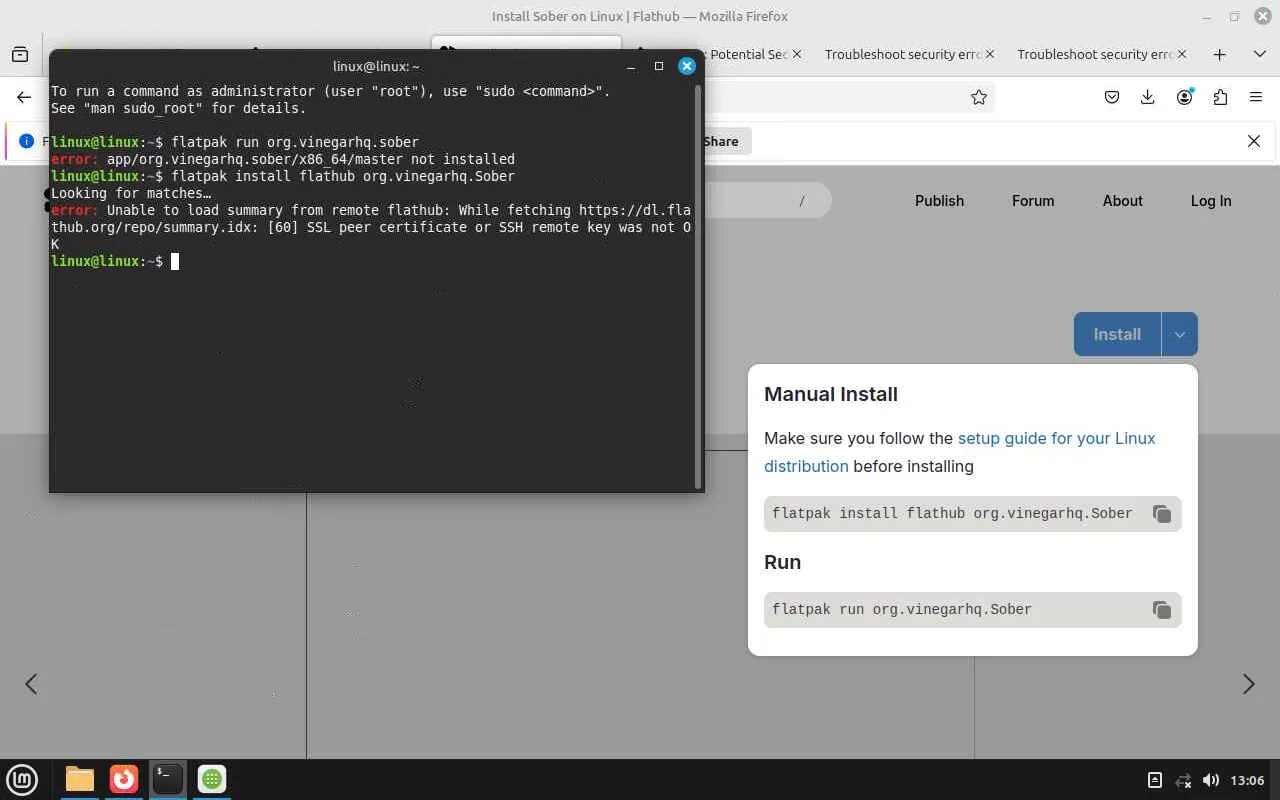The width and height of the screenshot is (1280, 800).
Task: Copy the flatpak install command
Action: tap(1161, 514)
